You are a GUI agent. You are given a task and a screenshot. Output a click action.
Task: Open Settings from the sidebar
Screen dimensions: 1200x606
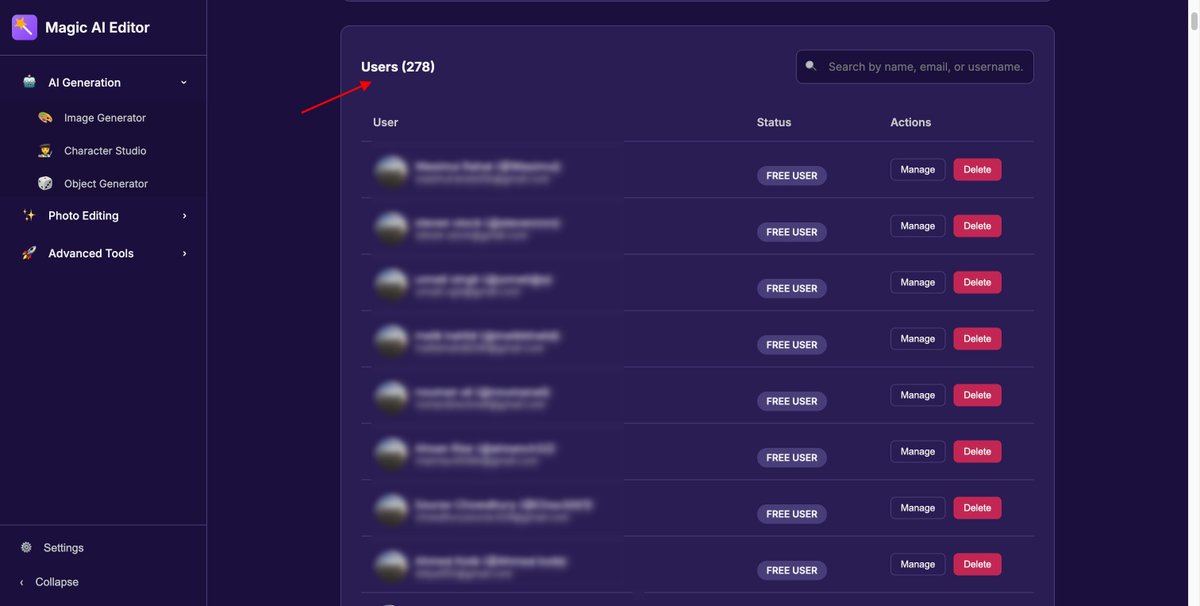pos(64,547)
